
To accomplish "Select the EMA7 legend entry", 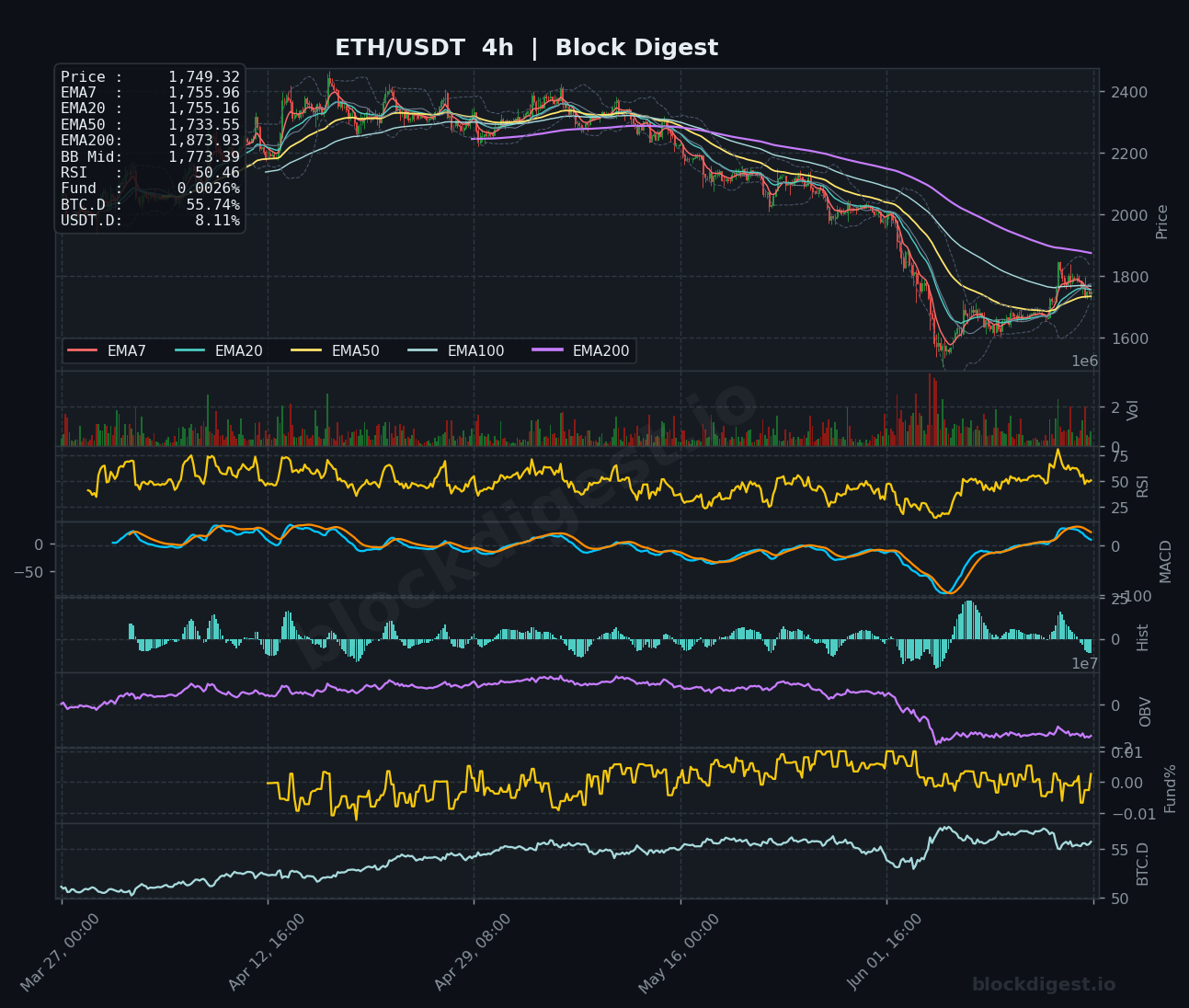I will coord(108,351).
